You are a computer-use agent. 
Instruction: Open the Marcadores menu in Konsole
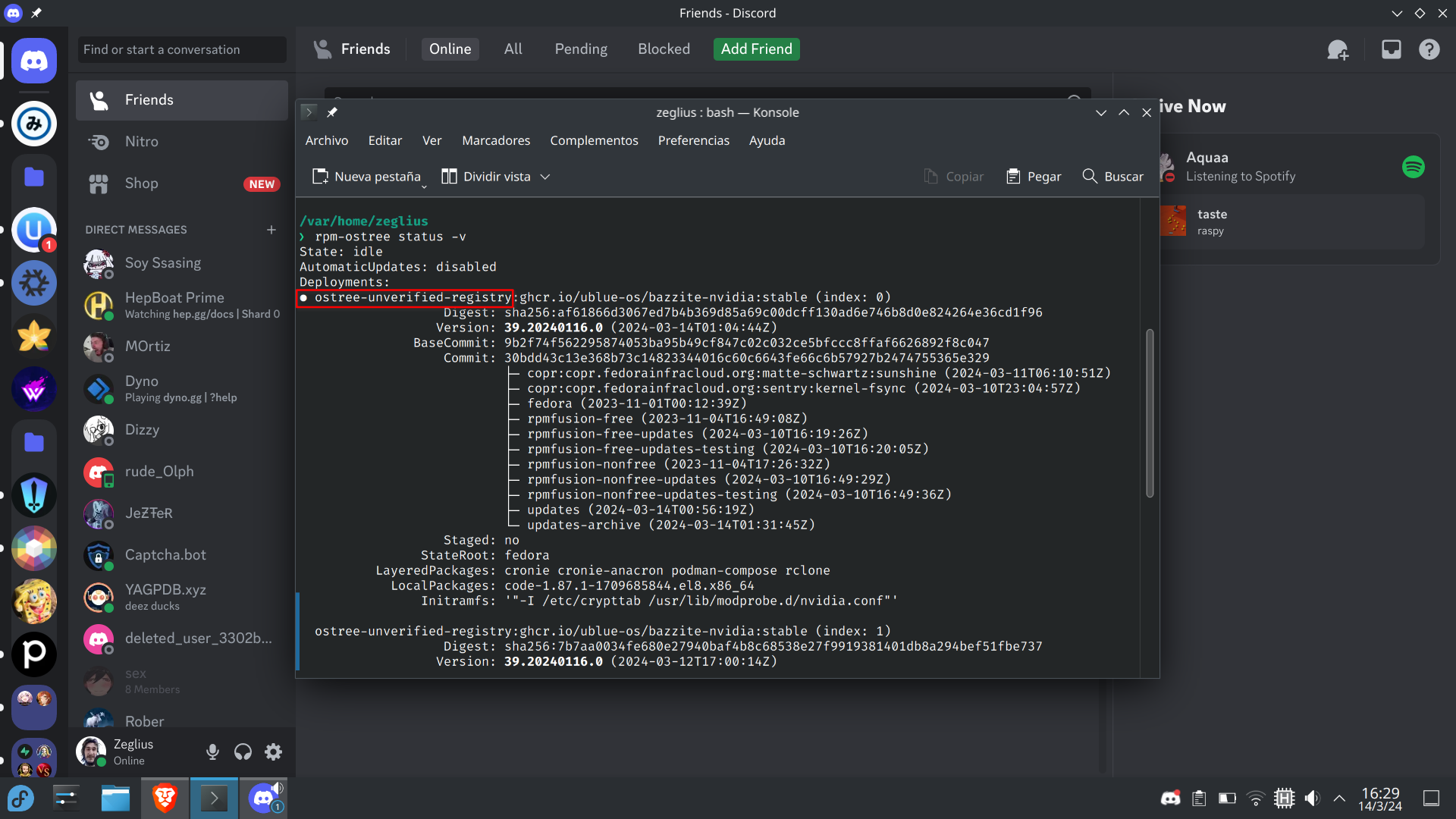coord(495,140)
